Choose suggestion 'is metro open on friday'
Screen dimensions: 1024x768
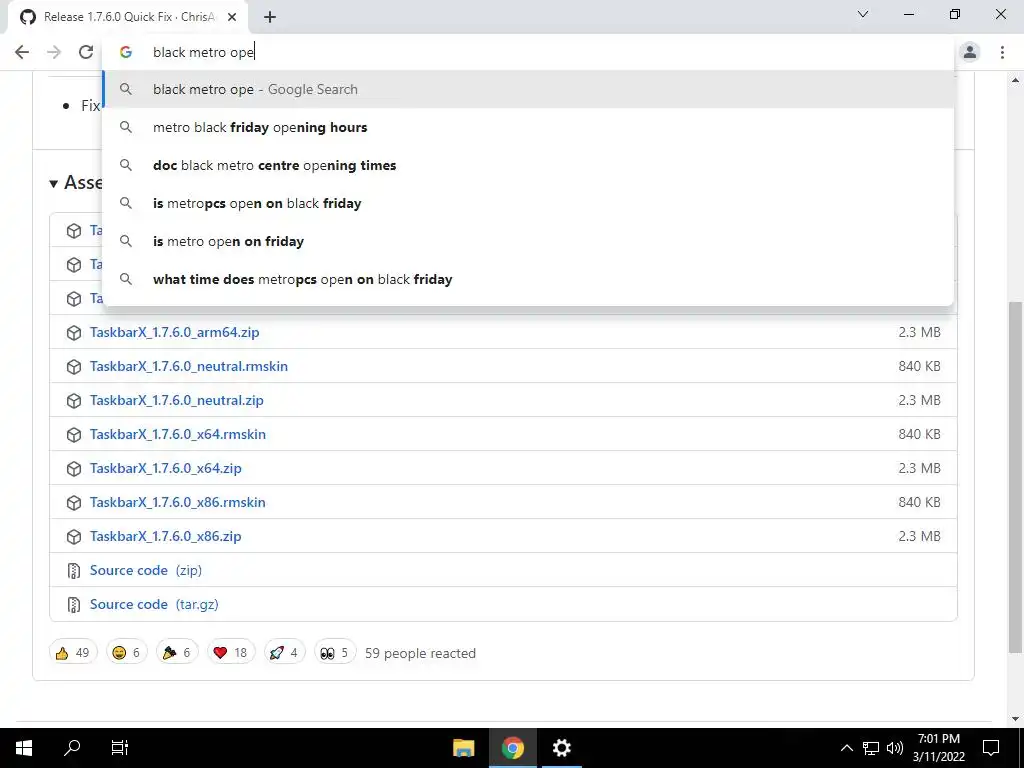529,241
